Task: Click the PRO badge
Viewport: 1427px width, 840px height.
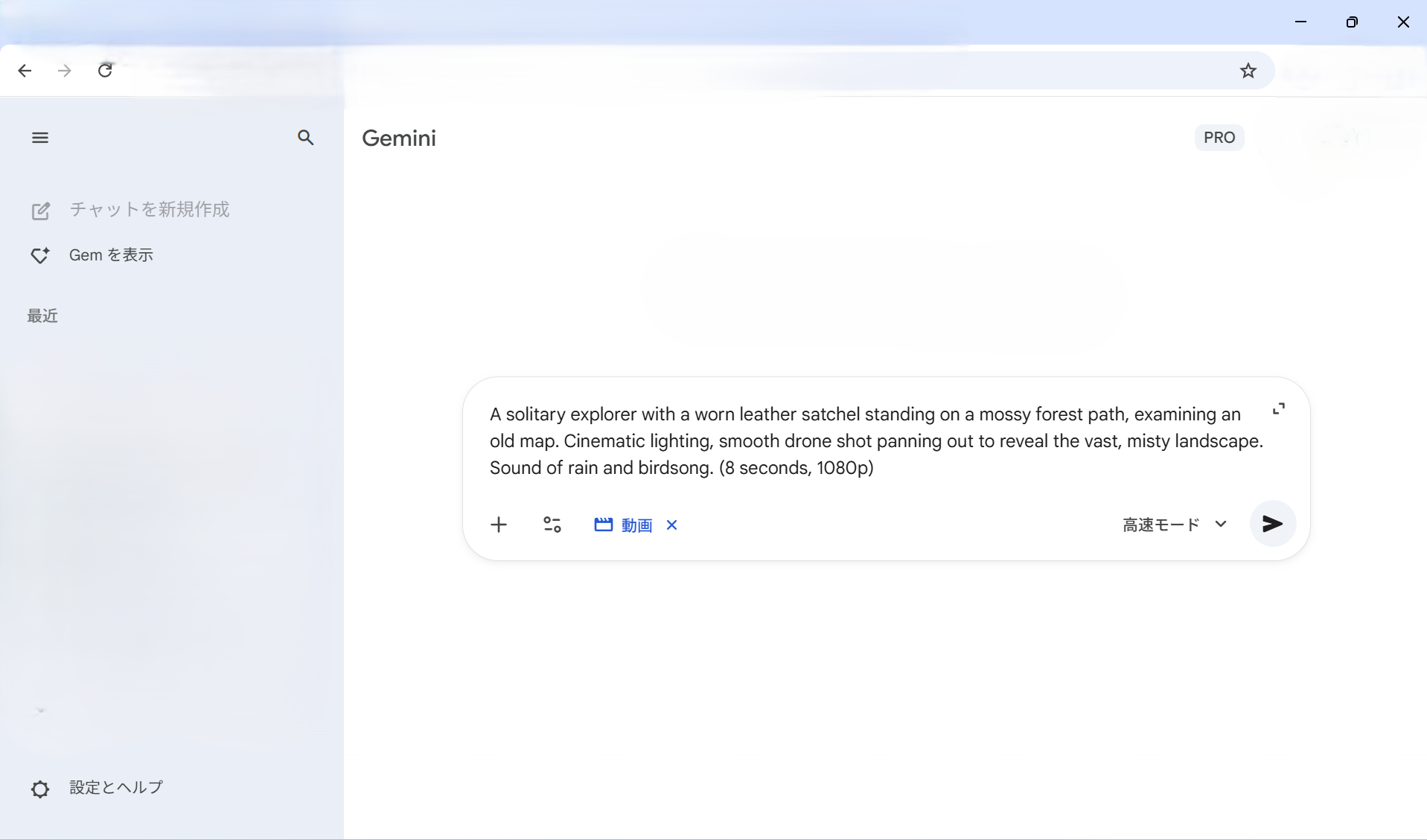Action: coord(1219,138)
